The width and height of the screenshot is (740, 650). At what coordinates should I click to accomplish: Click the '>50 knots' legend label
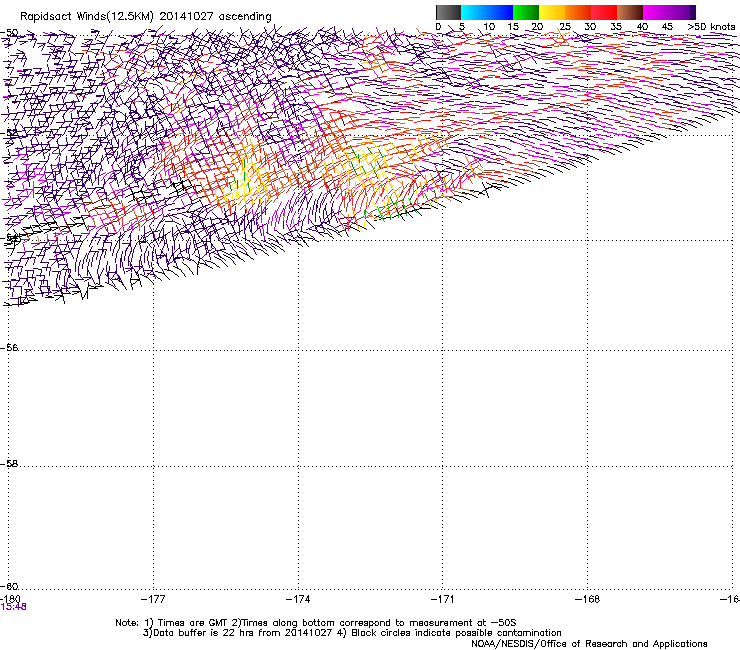point(711,27)
